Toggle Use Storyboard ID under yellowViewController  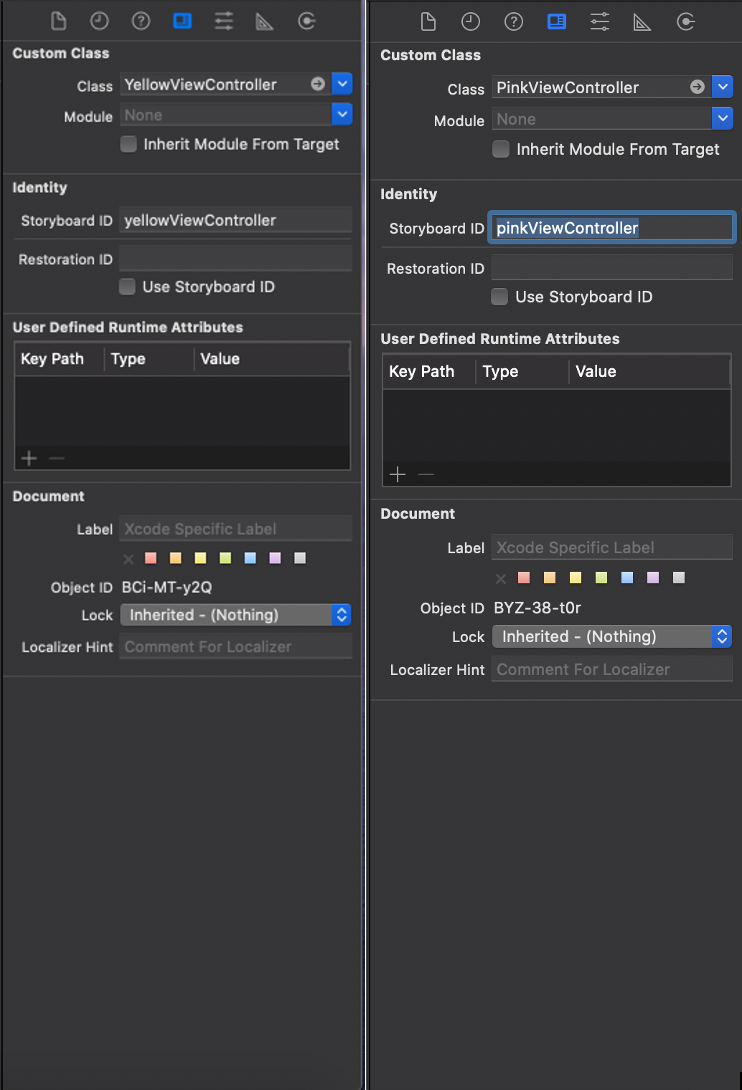(x=128, y=287)
